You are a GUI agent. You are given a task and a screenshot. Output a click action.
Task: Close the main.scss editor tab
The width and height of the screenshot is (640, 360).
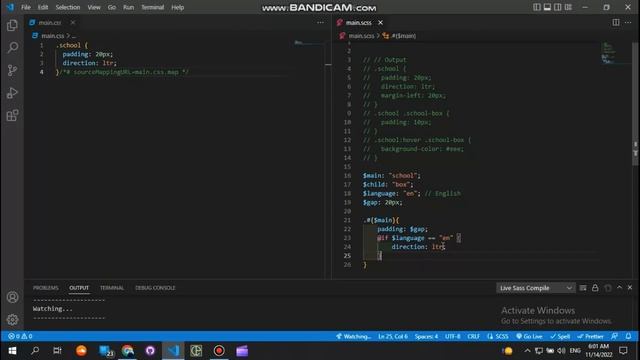[x=380, y=22]
